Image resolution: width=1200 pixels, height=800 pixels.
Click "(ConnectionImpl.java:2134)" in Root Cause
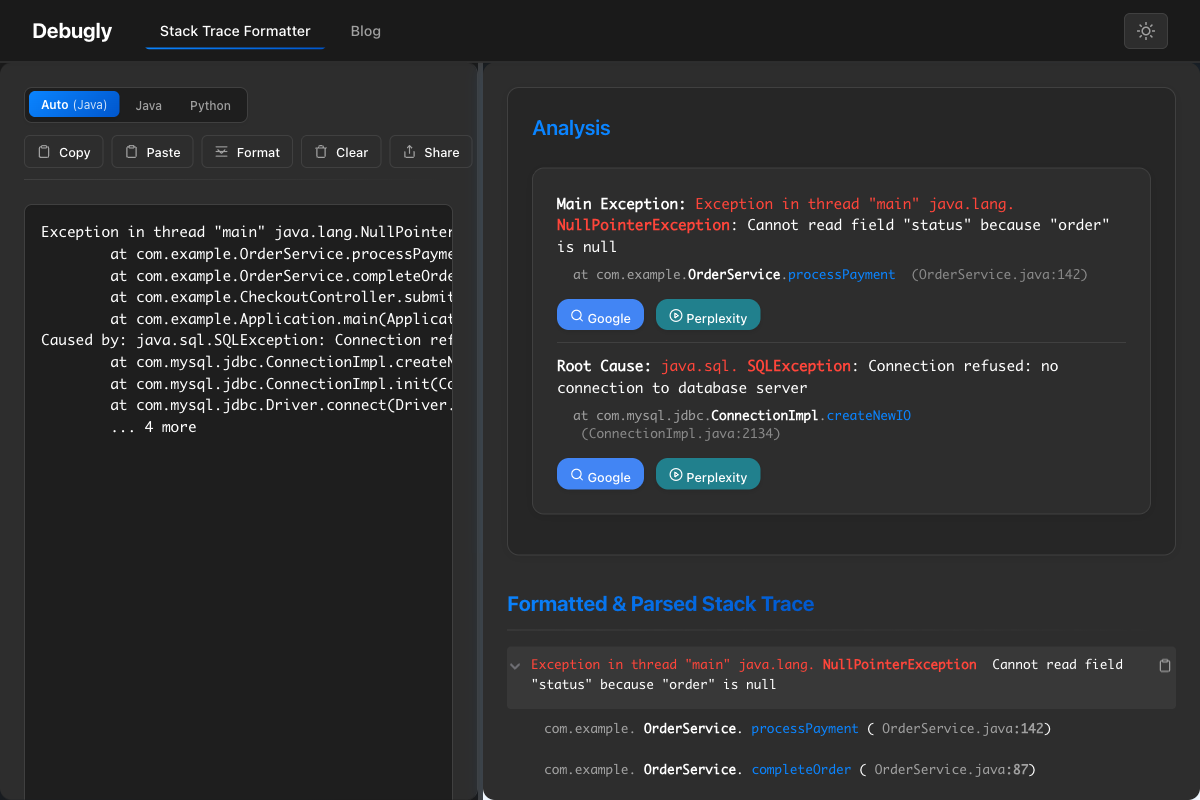click(680, 433)
